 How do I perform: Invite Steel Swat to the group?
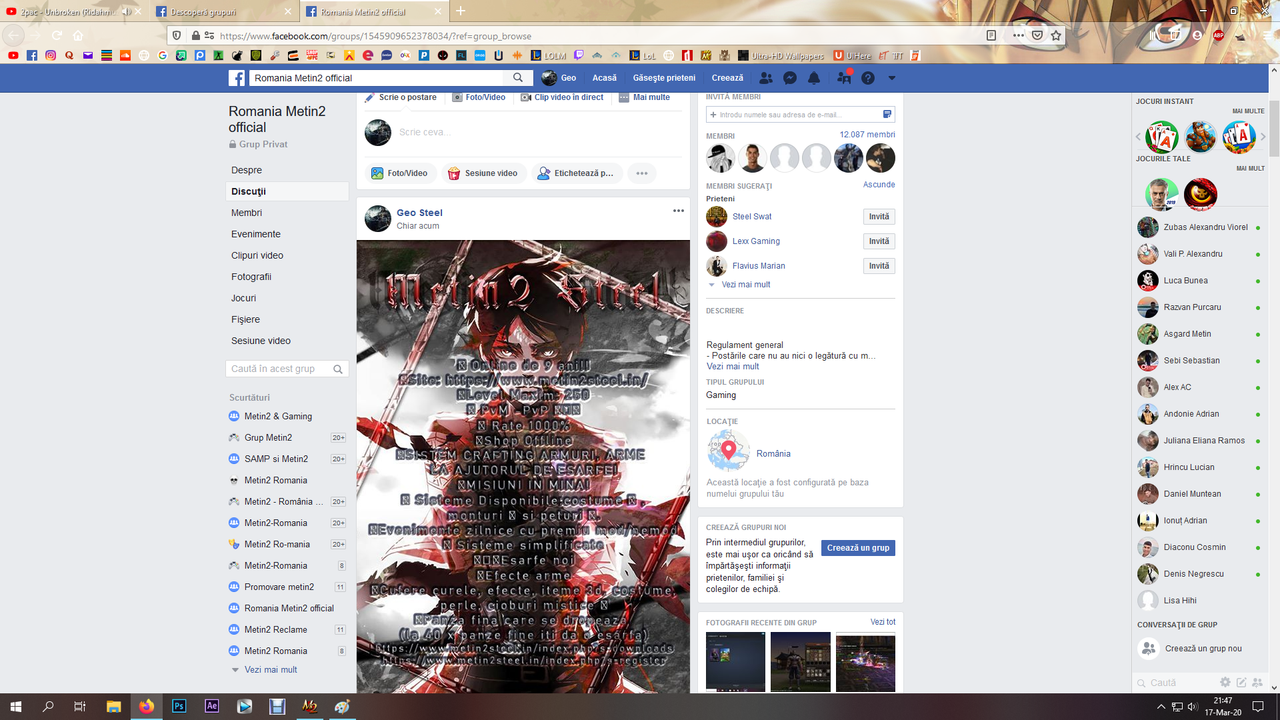879,217
